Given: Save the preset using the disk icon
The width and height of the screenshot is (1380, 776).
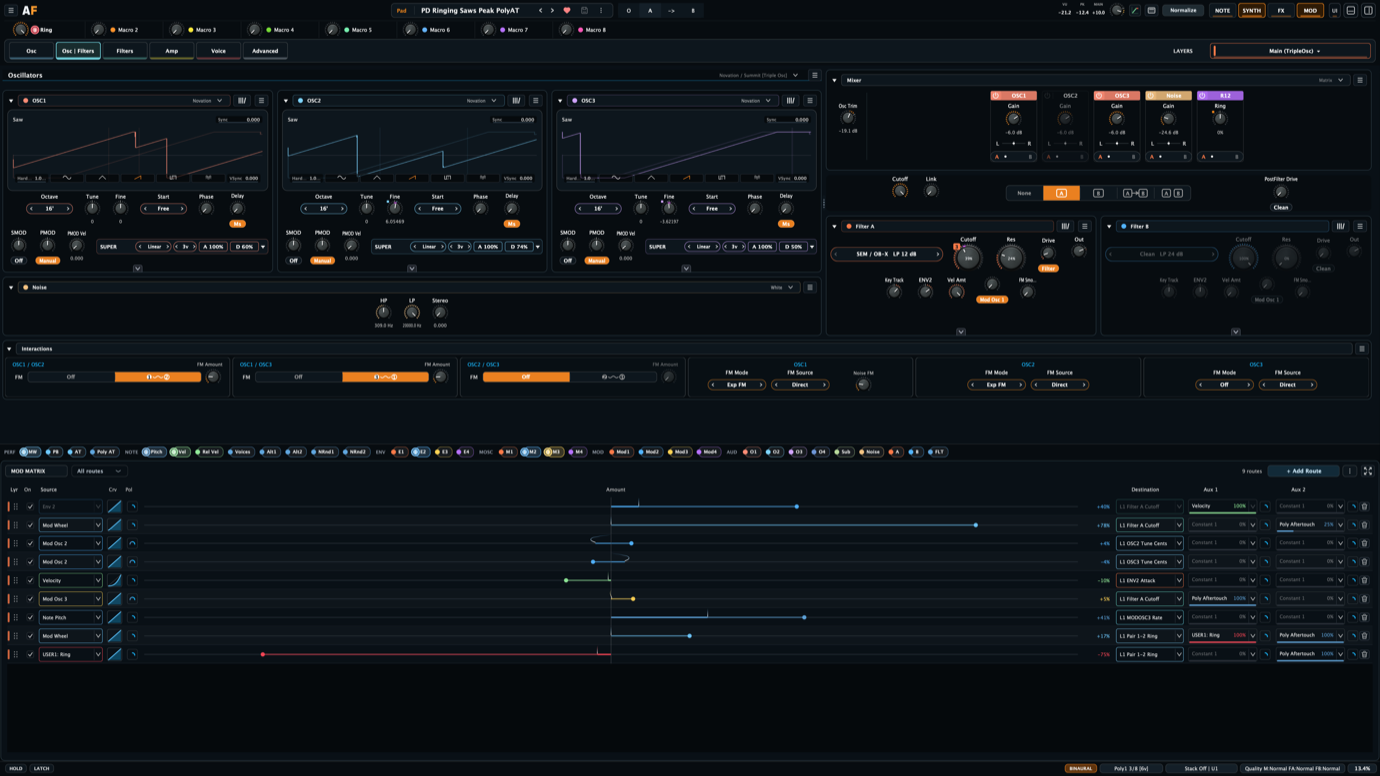Looking at the screenshot, I should point(584,10).
